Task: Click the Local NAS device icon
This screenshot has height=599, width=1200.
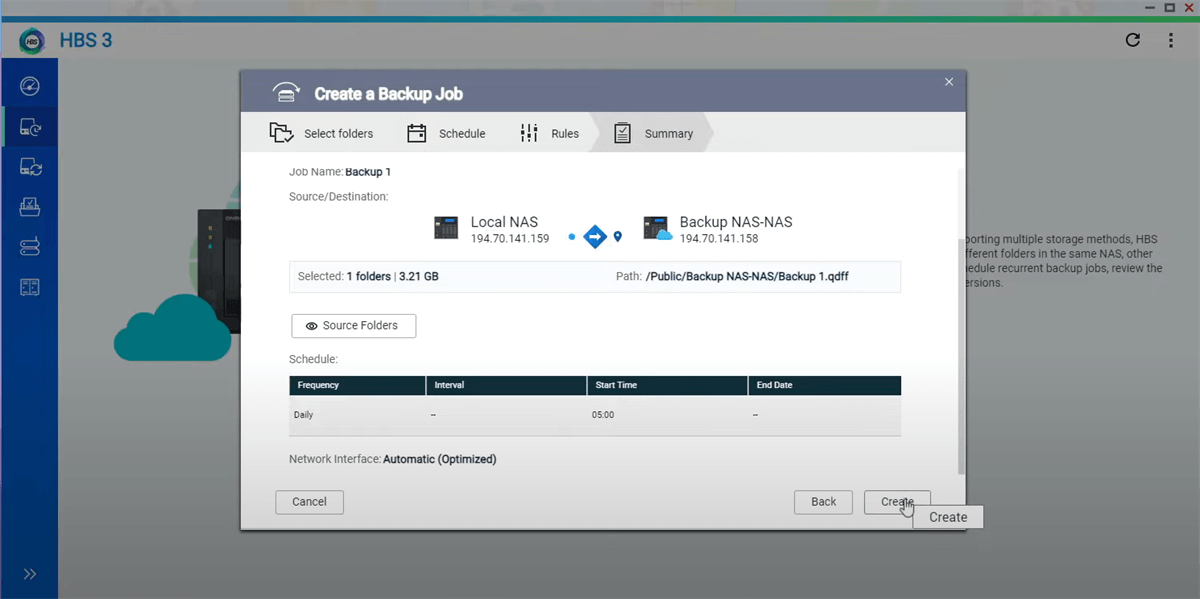Action: pos(446,228)
